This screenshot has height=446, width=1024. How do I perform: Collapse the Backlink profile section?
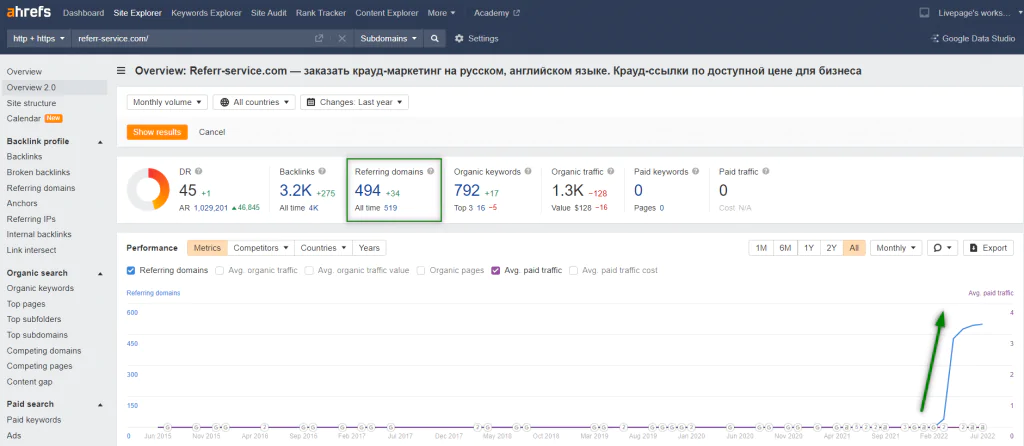tap(101, 142)
